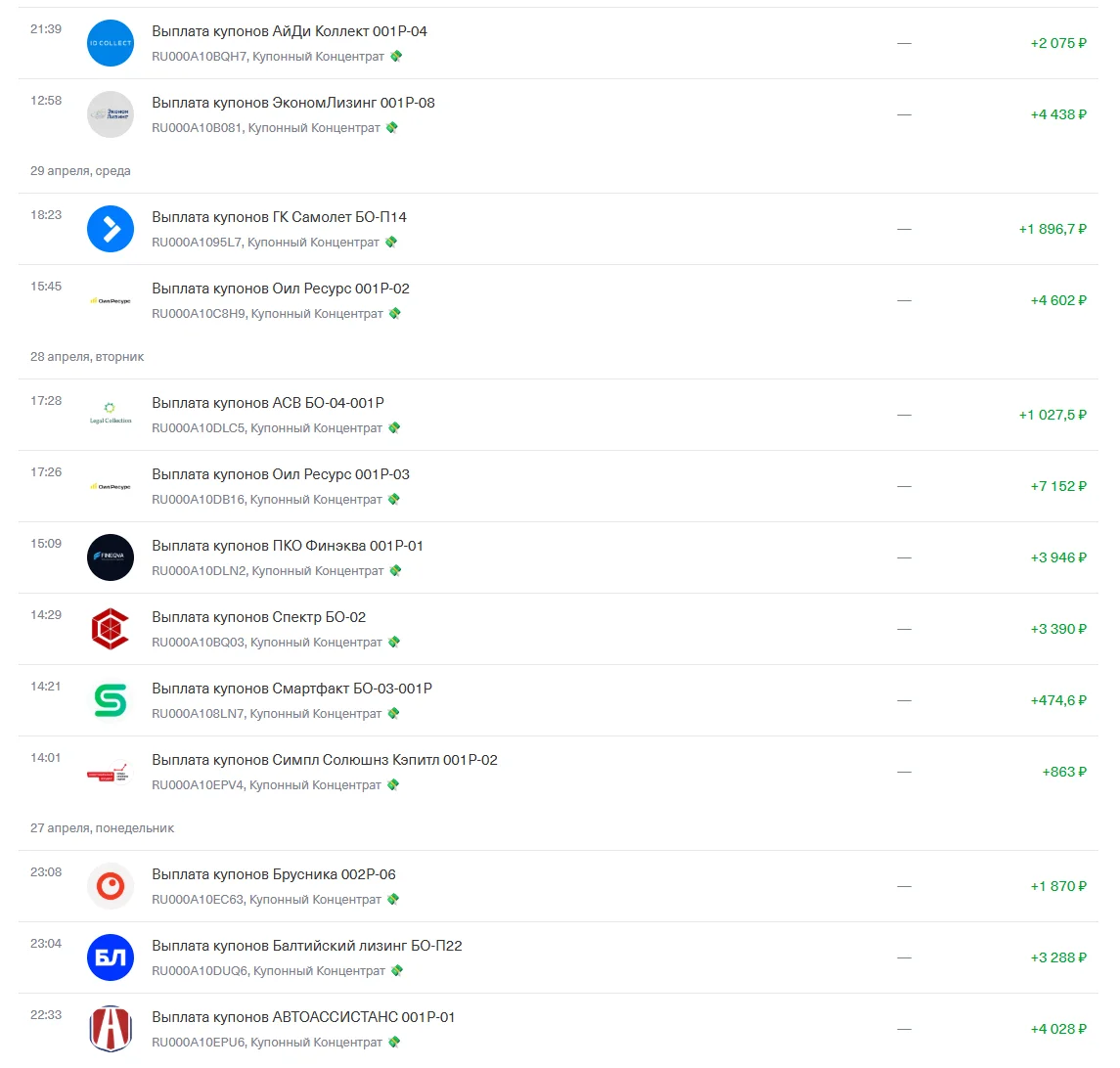Click the date header 29 апреля, среда
The image size is (1120, 1068).
(x=80, y=171)
